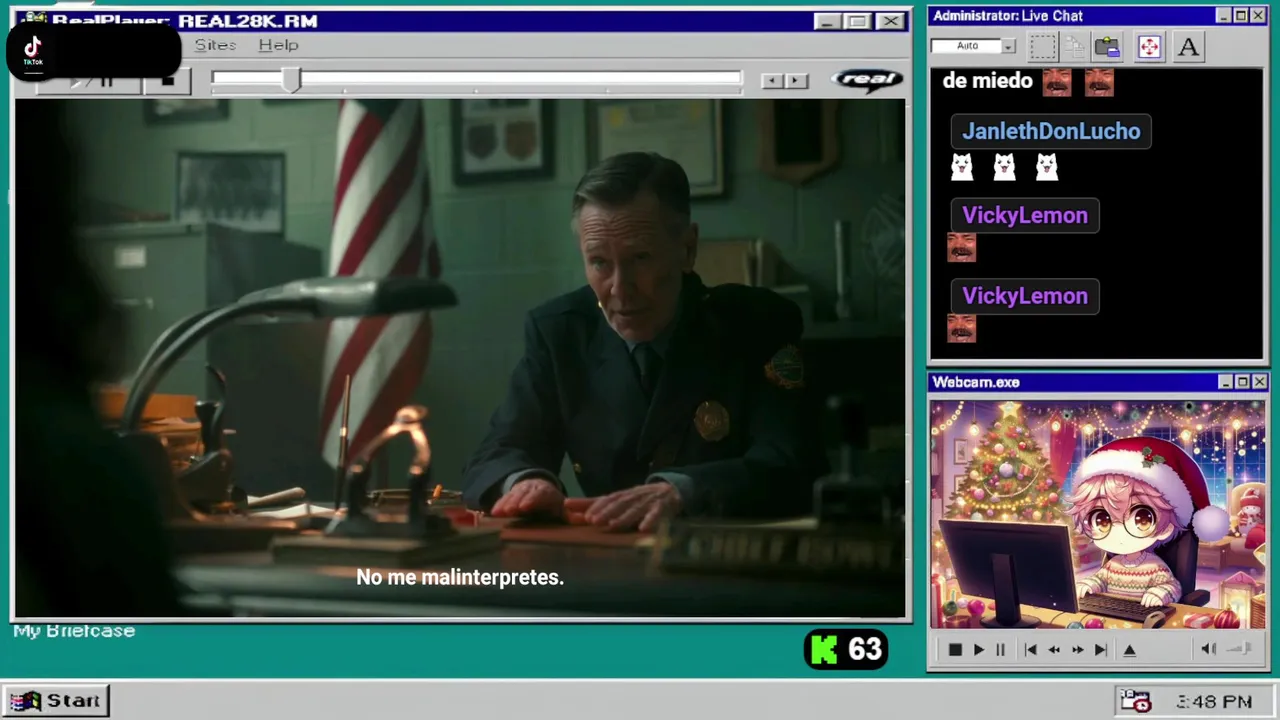Click the green K logo badge
The height and width of the screenshot is (720, 1280).
point(823,650)
